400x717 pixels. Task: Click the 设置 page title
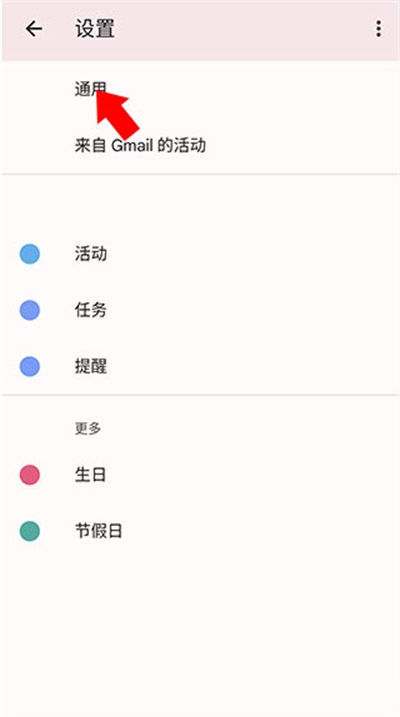(x=95, y=29)
